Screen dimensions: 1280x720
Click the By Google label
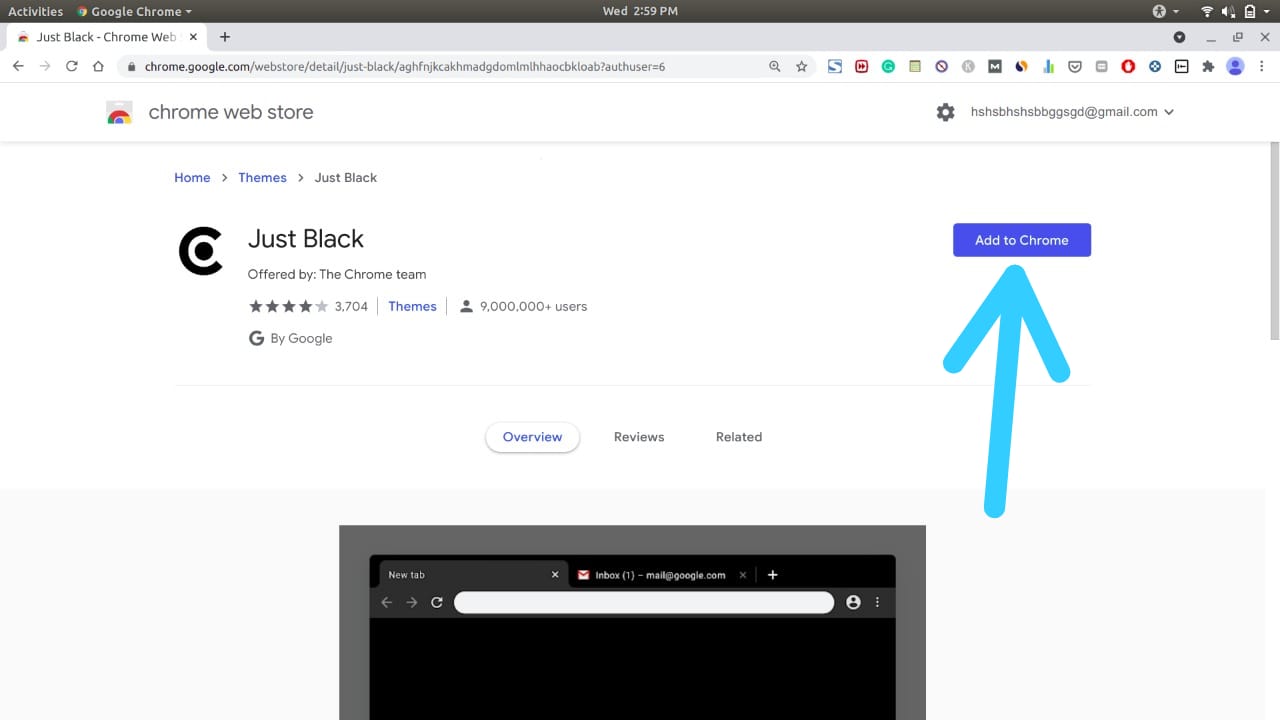[301, 339]
